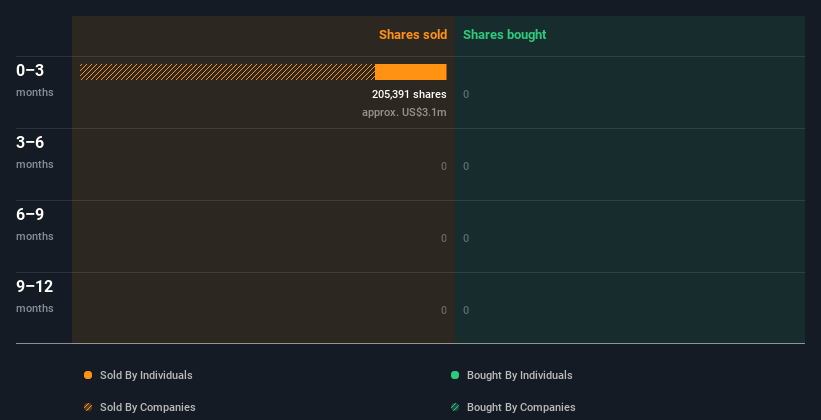This screenshot has height=420, width=821.
Task: Click shares sold zero in 6–9 months row
Action: coord(444,238)
